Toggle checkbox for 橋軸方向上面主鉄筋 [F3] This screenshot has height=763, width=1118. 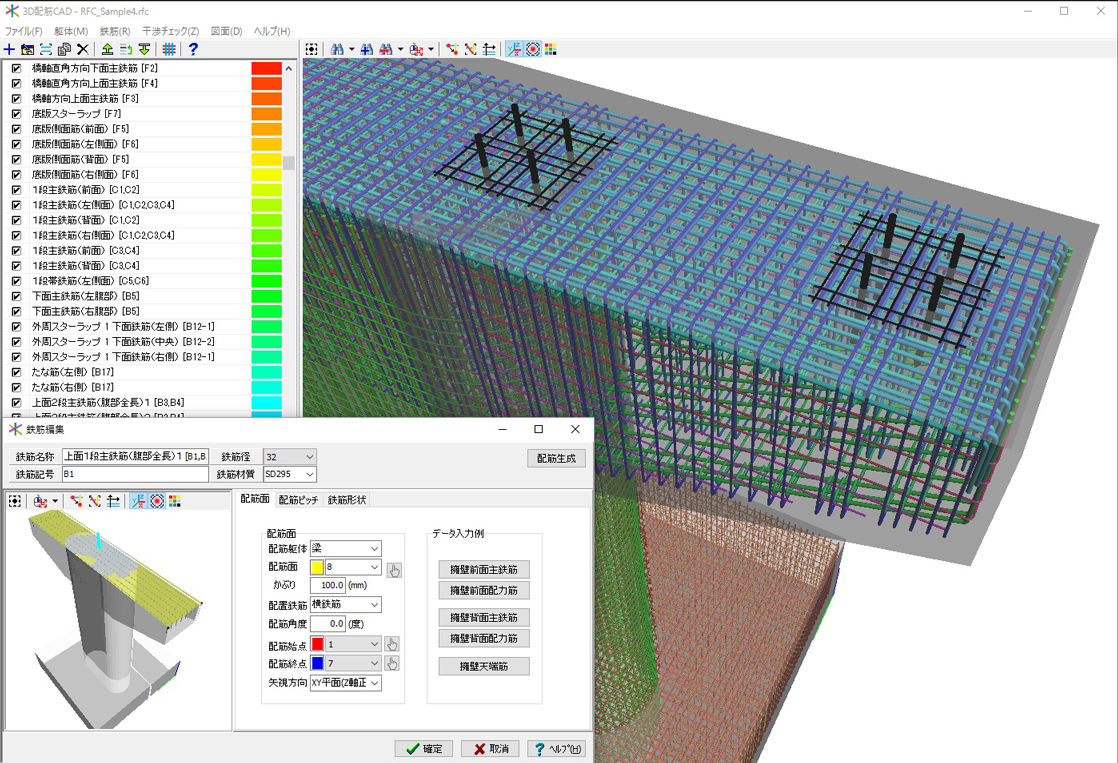pyautogui.click(x=16, y=99)
